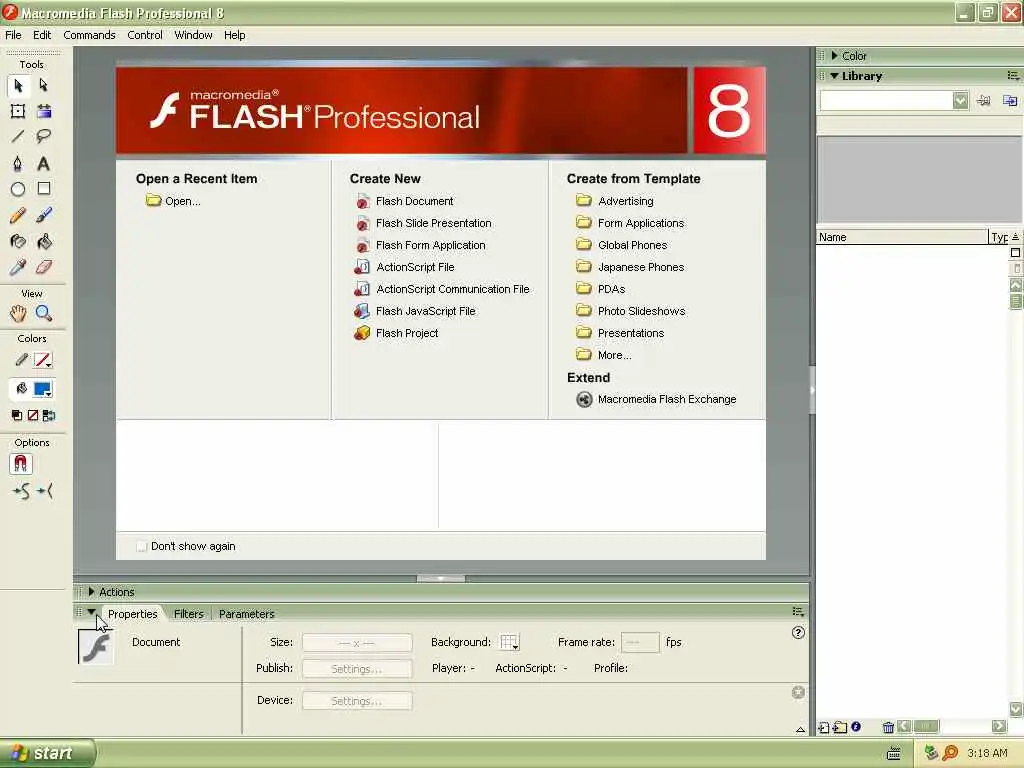
Task: Select the Eyedropper tool
Action: pyautogui.click(x=18, y=267)
